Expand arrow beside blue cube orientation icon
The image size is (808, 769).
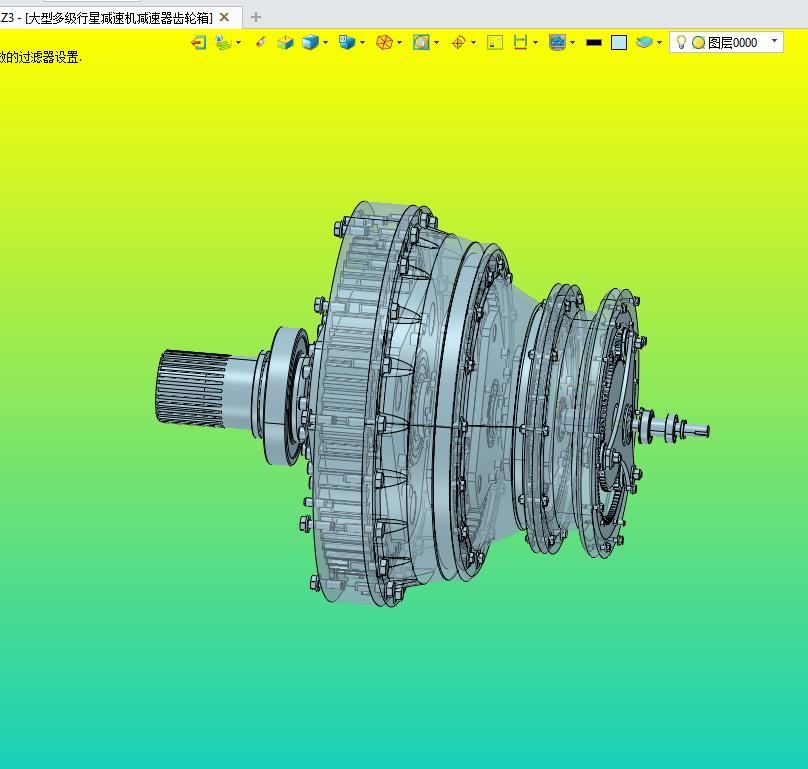click(x=363, y=43)
